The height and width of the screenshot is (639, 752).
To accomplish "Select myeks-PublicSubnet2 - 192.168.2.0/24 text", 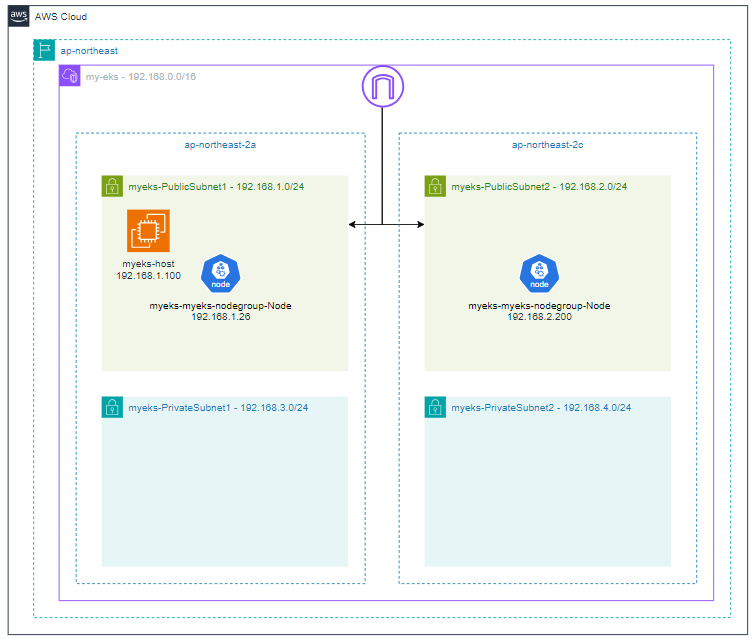I will point(539,187).
